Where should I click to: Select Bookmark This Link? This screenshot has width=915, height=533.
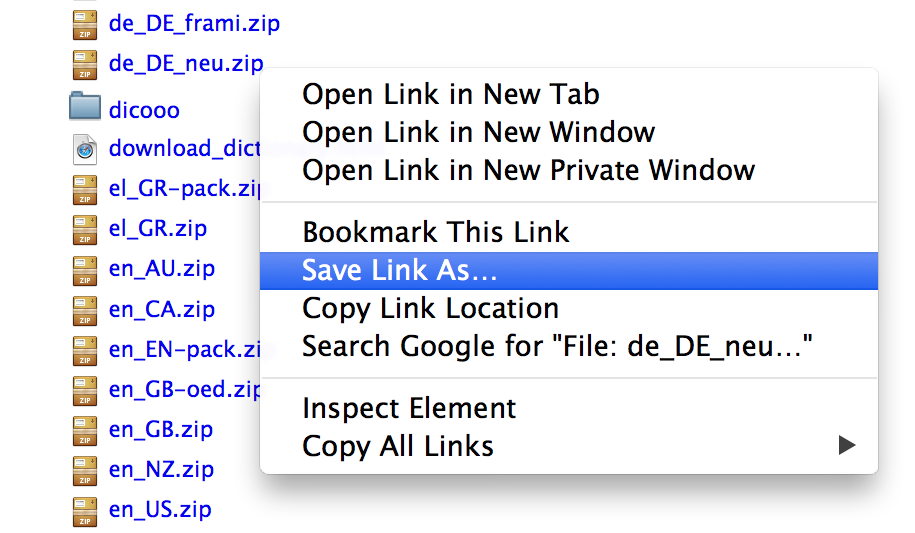pos(436,233)
